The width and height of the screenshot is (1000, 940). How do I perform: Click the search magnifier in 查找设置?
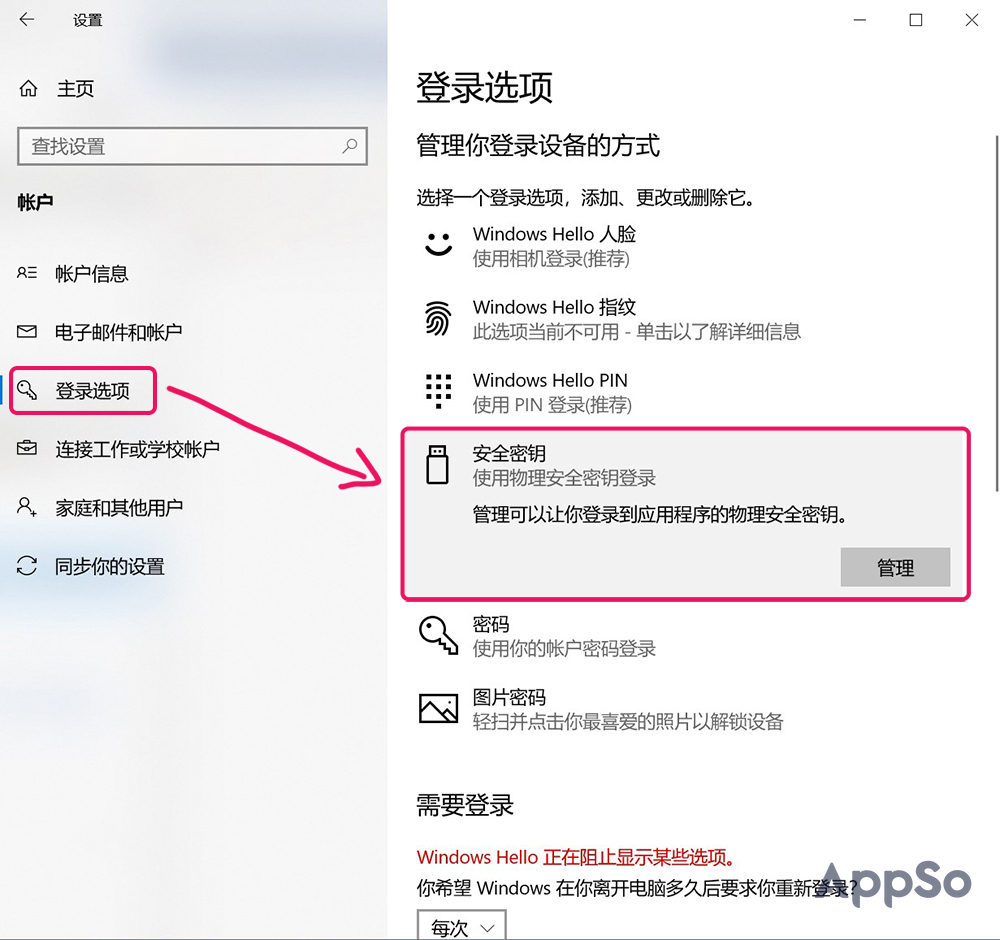coord(352,146)
